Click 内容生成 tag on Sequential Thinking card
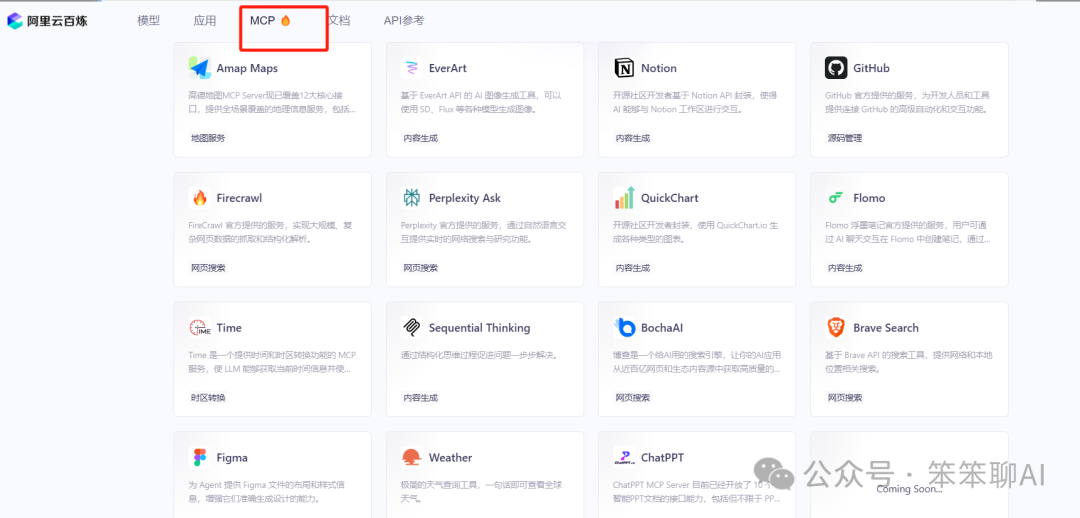This screenshot has width=1080, height=518. [420, 397]
